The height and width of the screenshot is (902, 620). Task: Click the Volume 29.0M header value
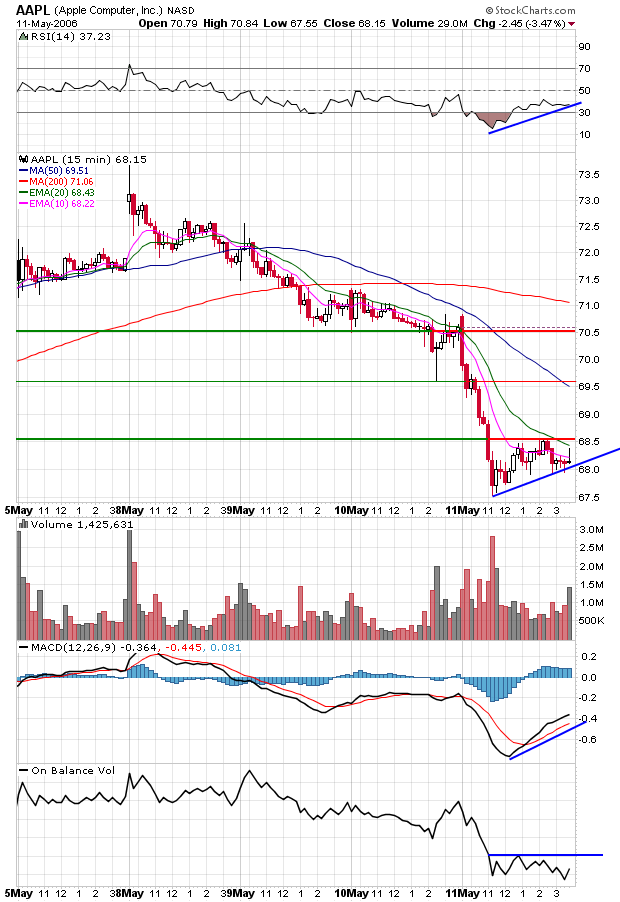(429, 23)
